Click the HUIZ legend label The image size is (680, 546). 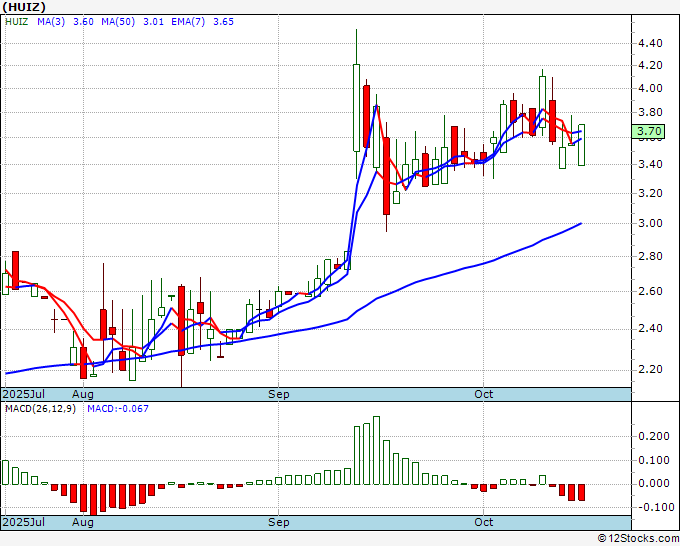pyautogui.click(x=16, y=22)
